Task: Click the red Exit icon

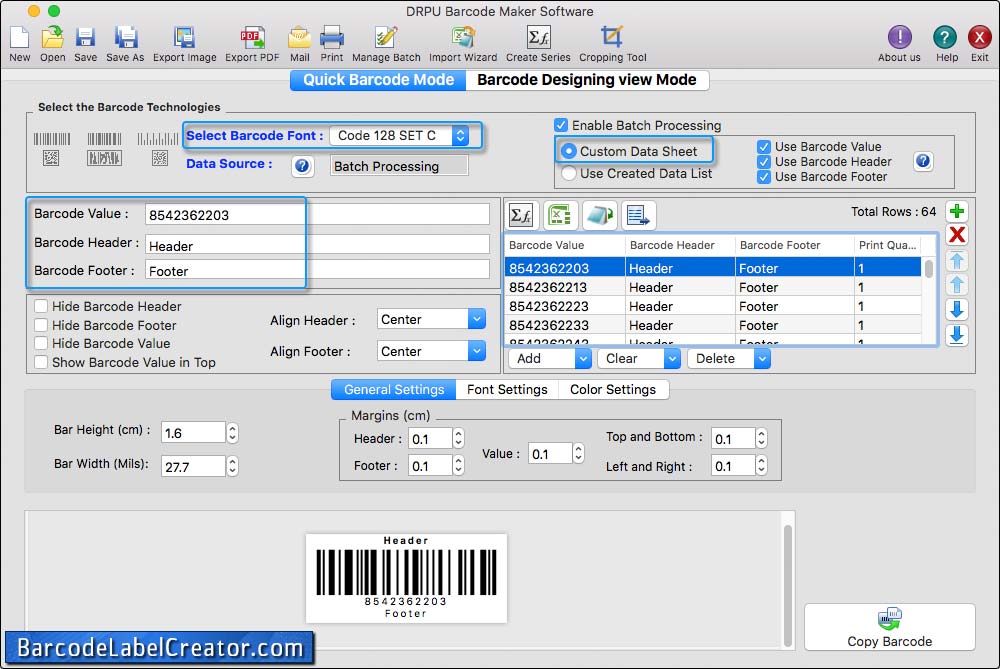Action: [980, 43]
